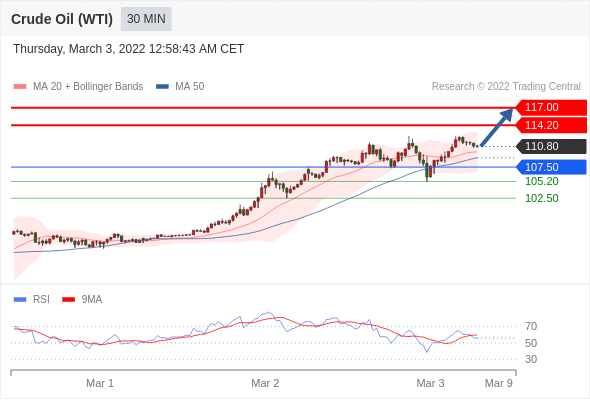Select the 107.50 pivot price tag

[551, 167]
